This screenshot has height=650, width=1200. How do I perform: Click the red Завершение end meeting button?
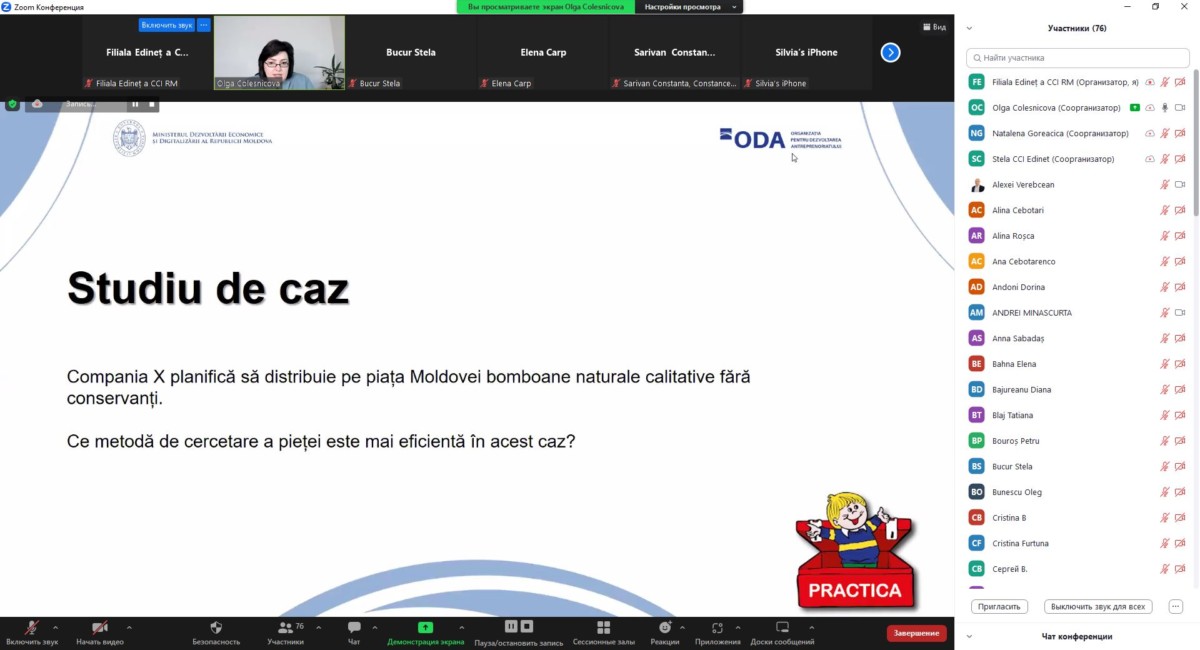pos(916,633)
